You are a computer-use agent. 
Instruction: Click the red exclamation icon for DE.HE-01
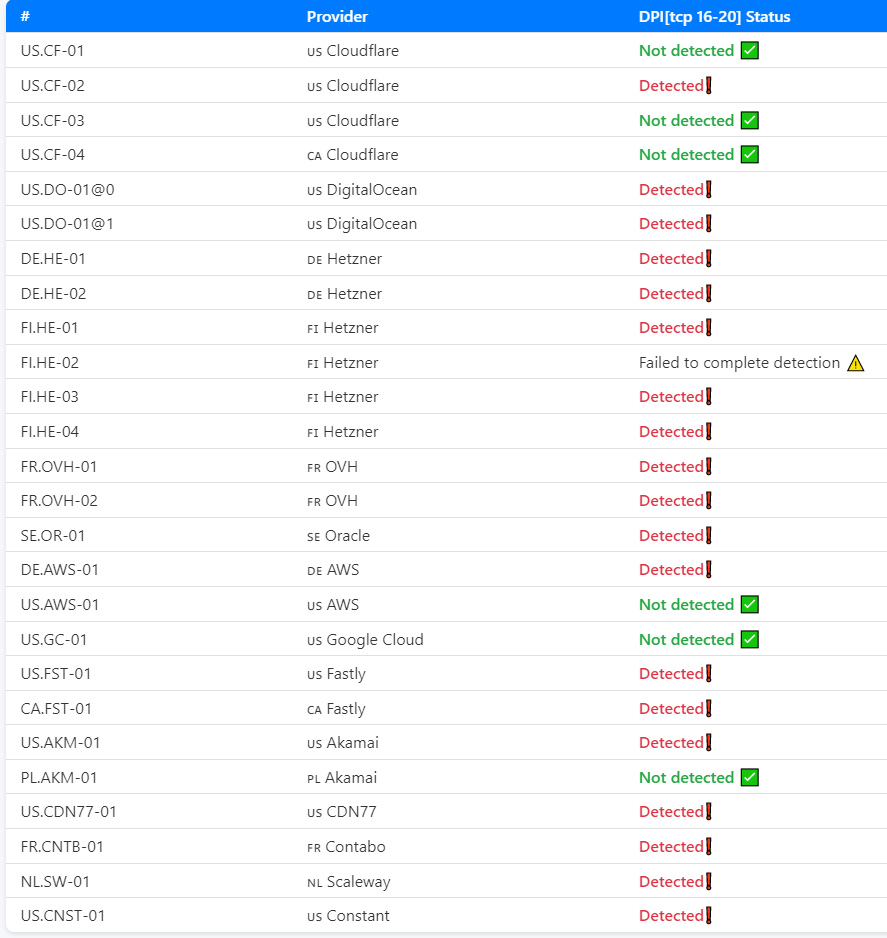709,258
